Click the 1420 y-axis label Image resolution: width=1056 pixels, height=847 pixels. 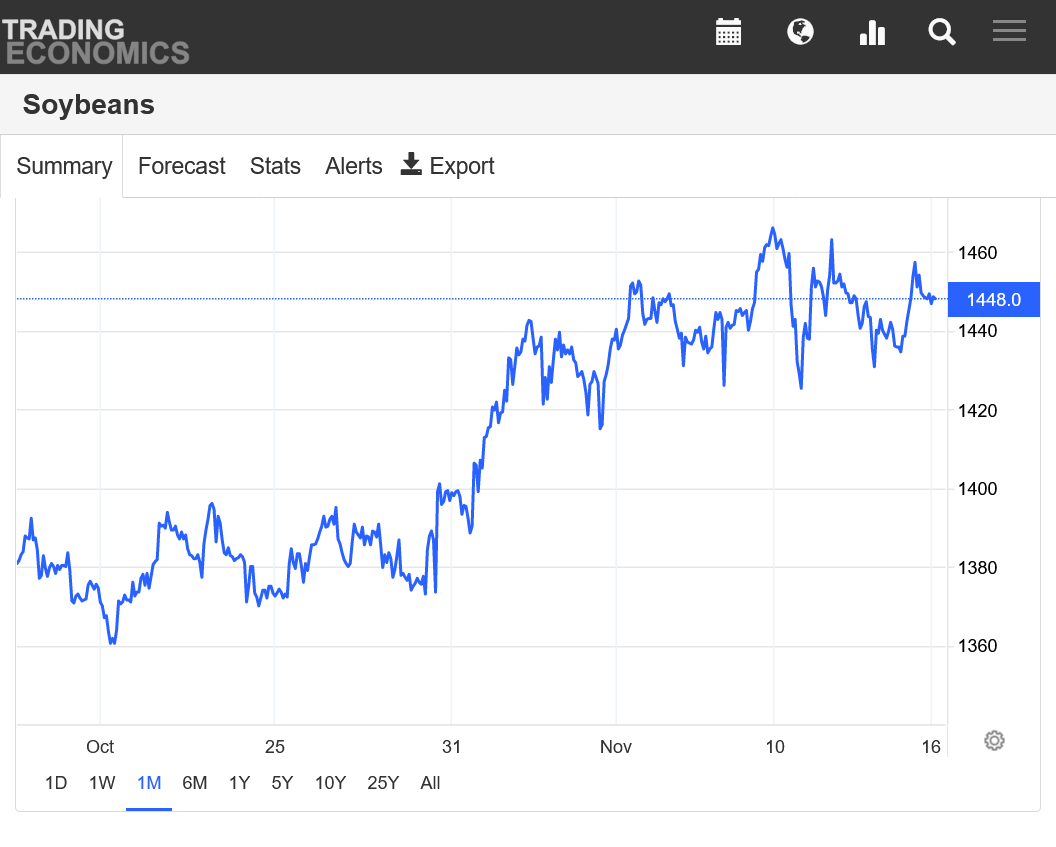click(977, 411)
